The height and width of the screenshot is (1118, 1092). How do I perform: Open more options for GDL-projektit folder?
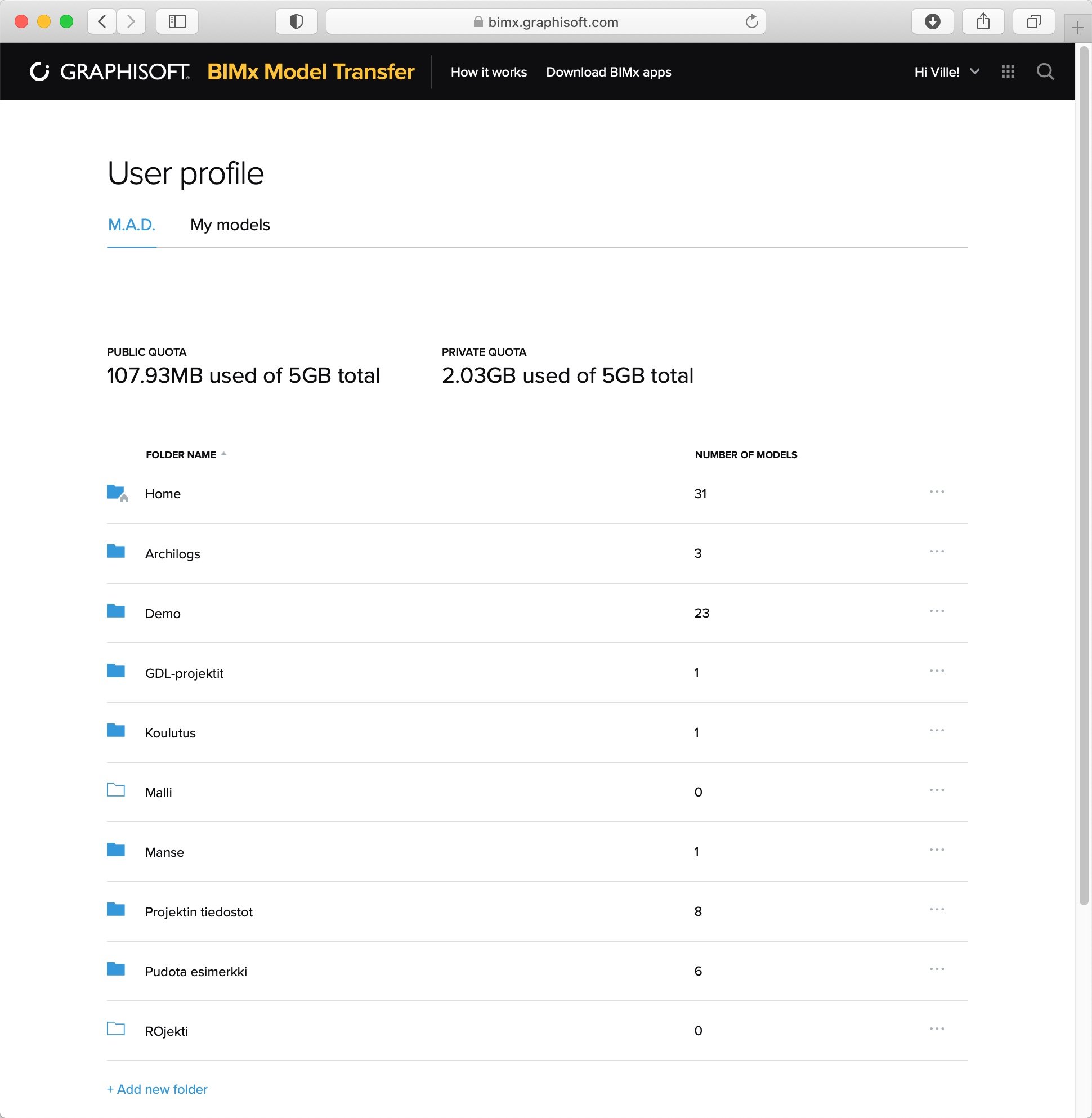pyautogui.click(x=937, y=670)
